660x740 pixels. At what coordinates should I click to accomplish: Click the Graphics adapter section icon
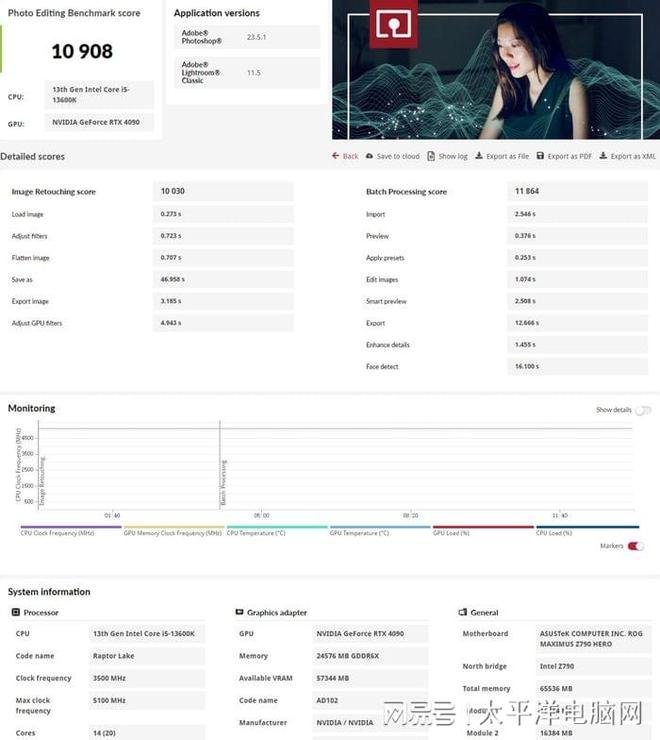click(239, 612)
